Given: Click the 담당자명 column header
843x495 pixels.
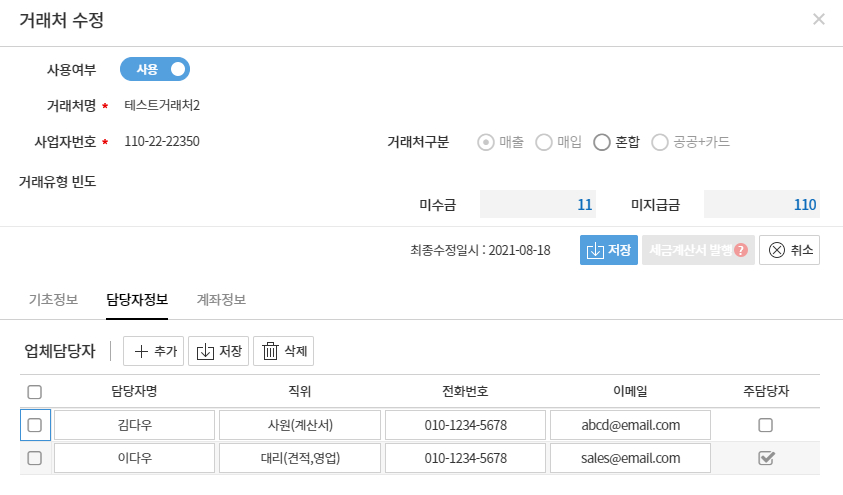Looking at the screenshot, I should point(134,391).
